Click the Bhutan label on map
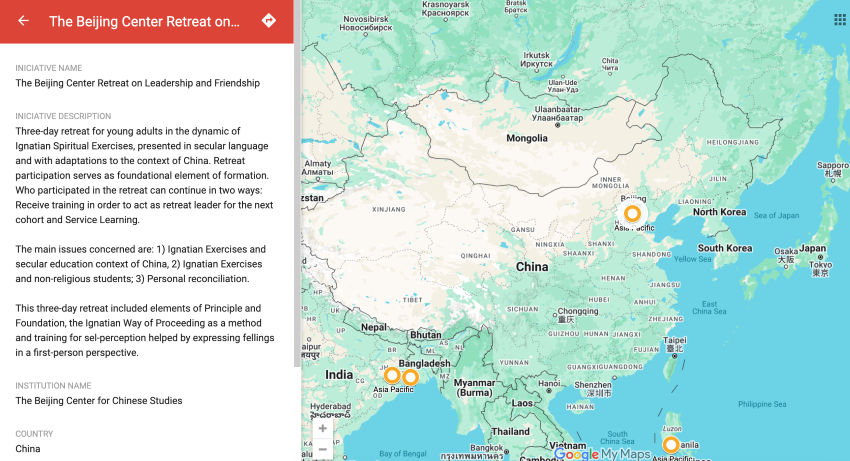 click(x=426, y=335)
